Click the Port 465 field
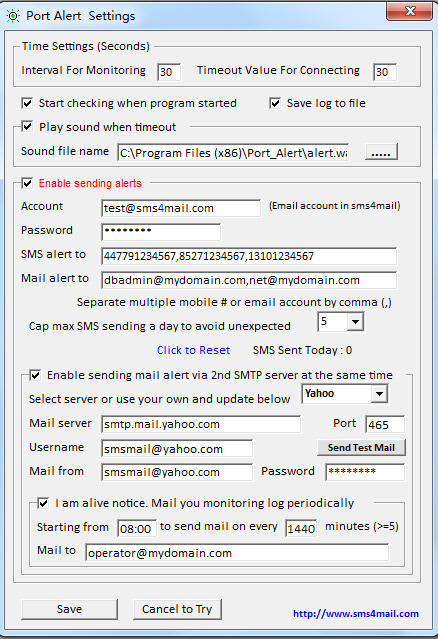 385,424
